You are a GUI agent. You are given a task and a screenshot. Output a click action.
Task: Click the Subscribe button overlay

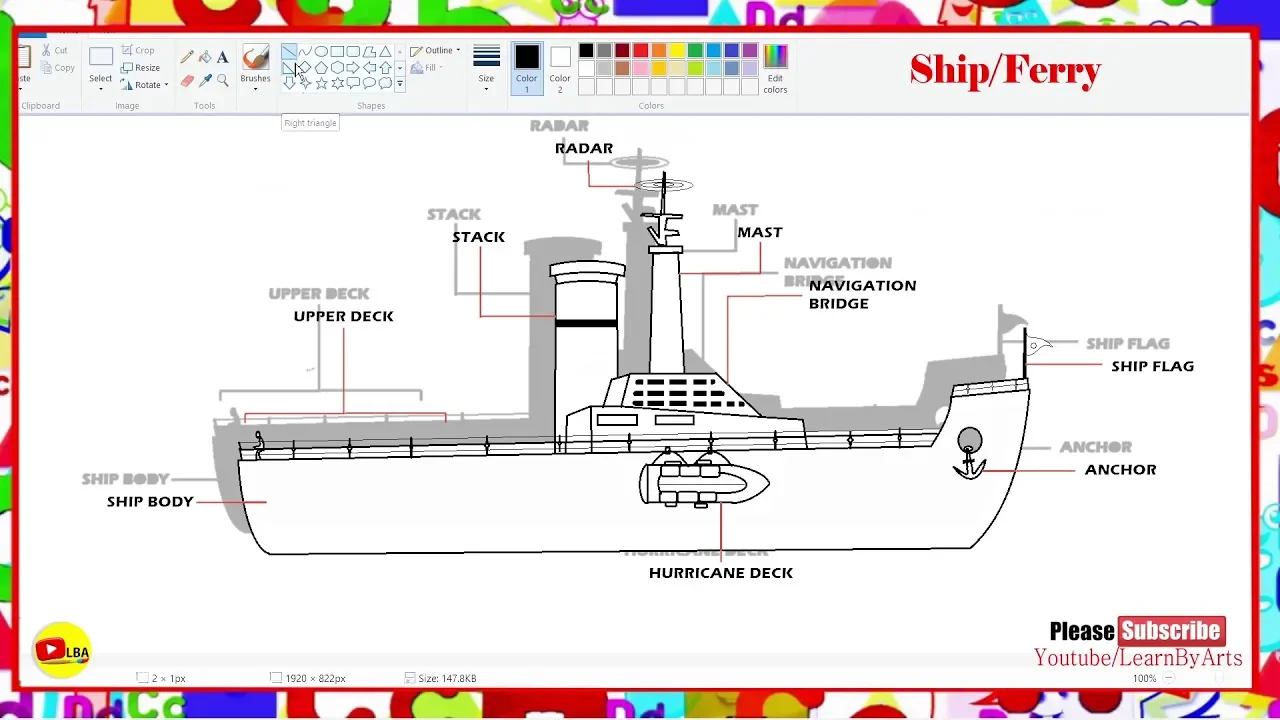1171,631
